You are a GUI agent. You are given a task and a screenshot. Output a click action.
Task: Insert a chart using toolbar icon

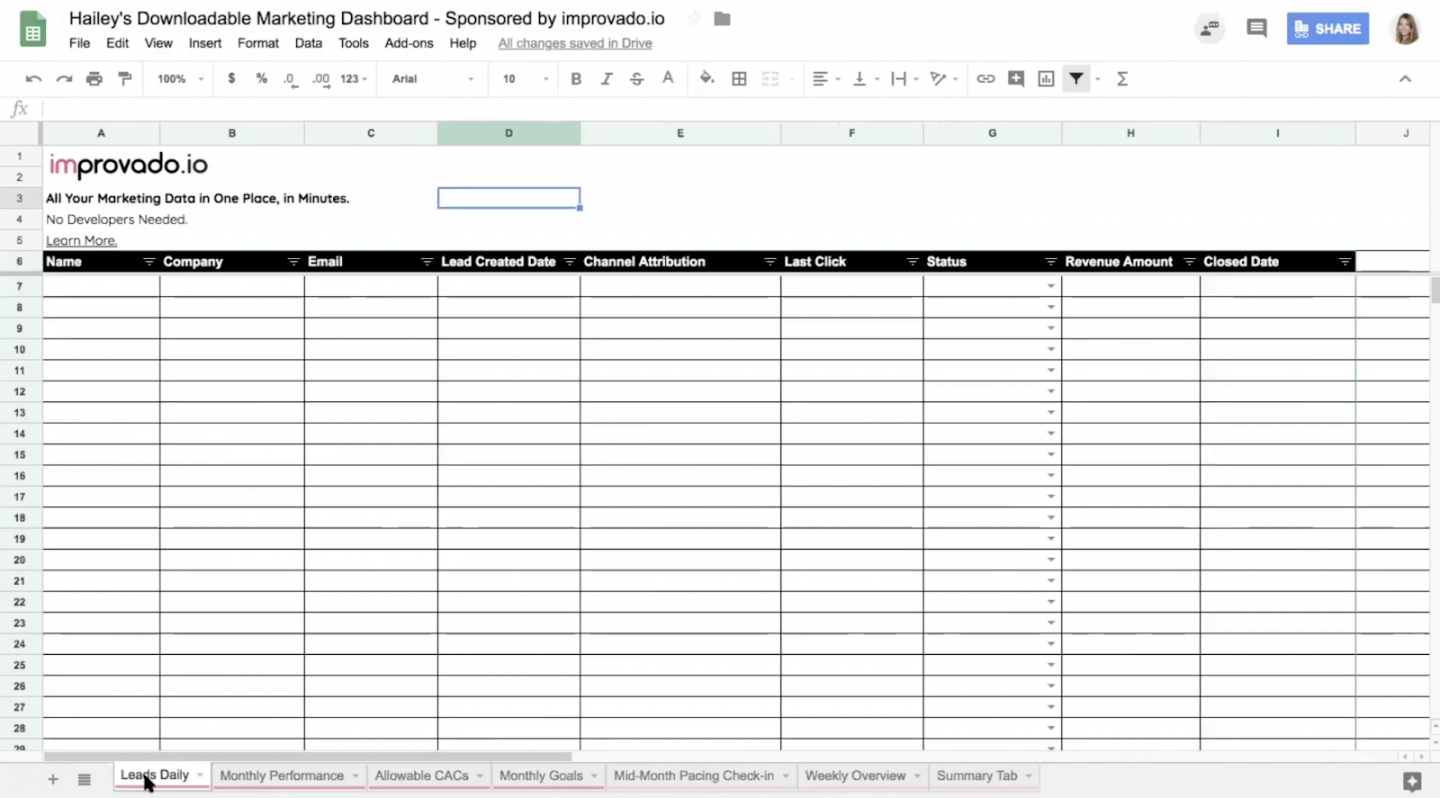point(1046,79)
